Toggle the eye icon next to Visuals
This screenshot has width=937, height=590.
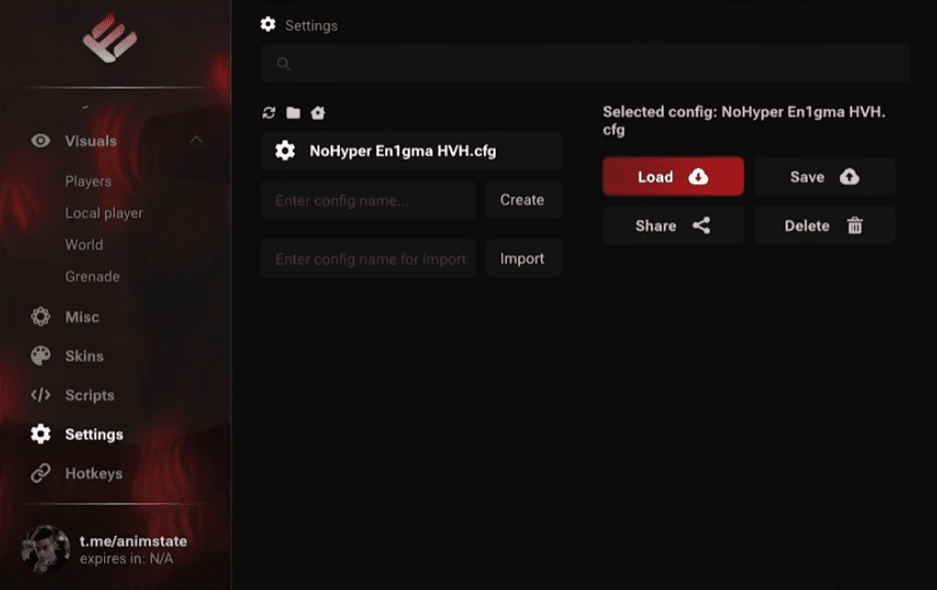38,141
